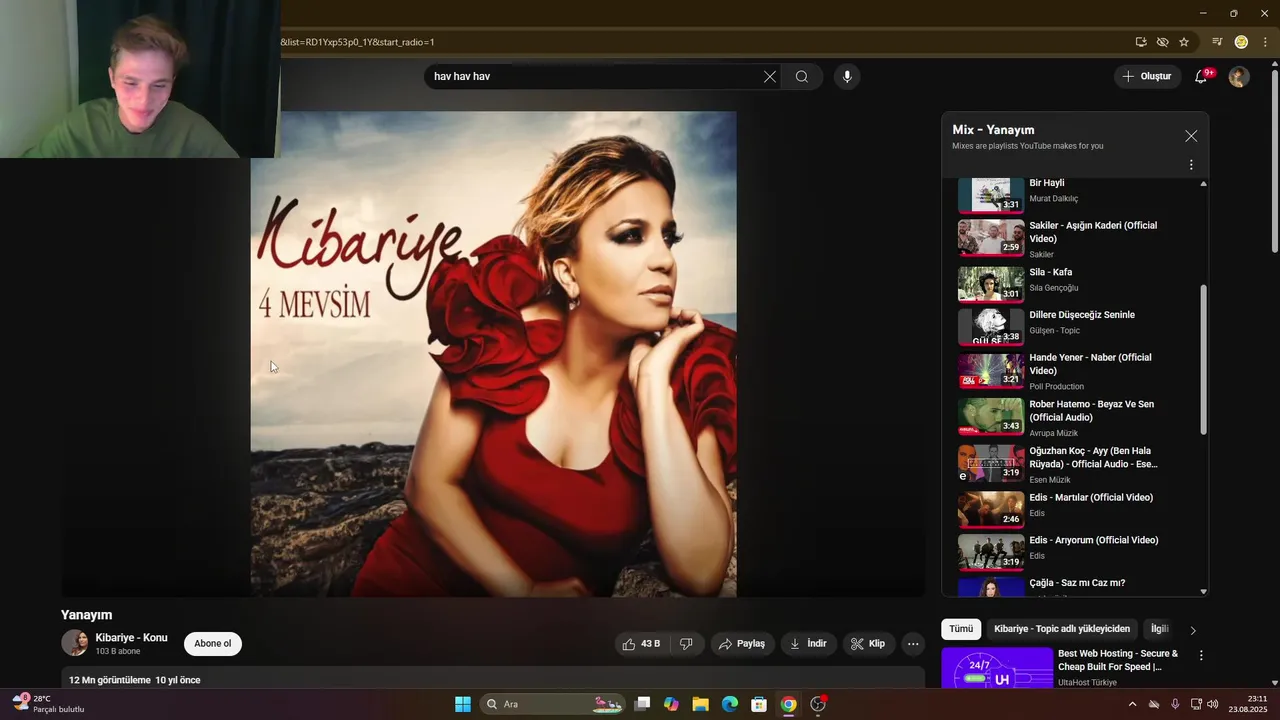Click the browser address bar URL
Image resolution: width=1280 pixels, height=720 pixels.
click(x=356, y=42)
